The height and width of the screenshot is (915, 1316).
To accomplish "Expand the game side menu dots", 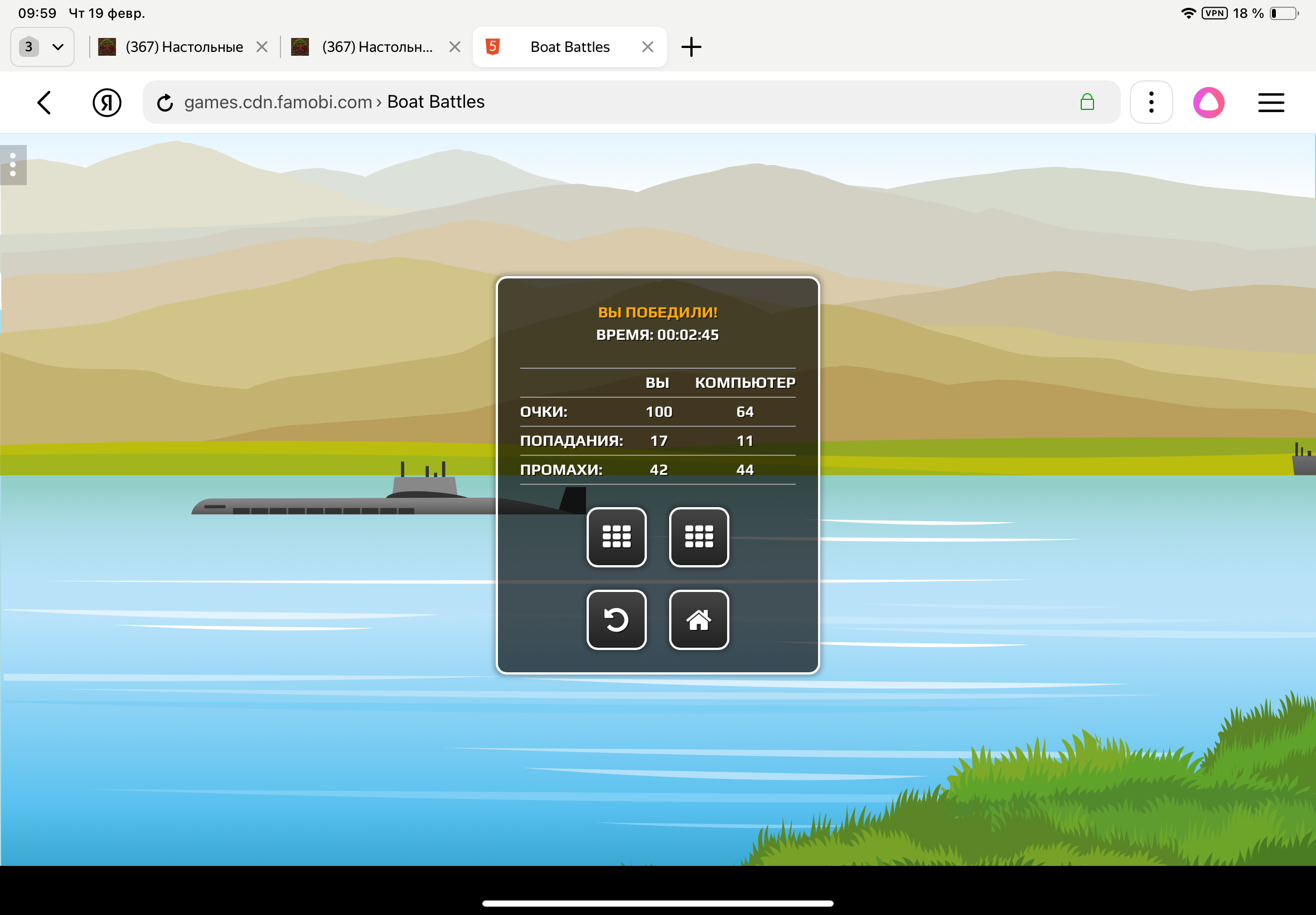I will 13,165.
